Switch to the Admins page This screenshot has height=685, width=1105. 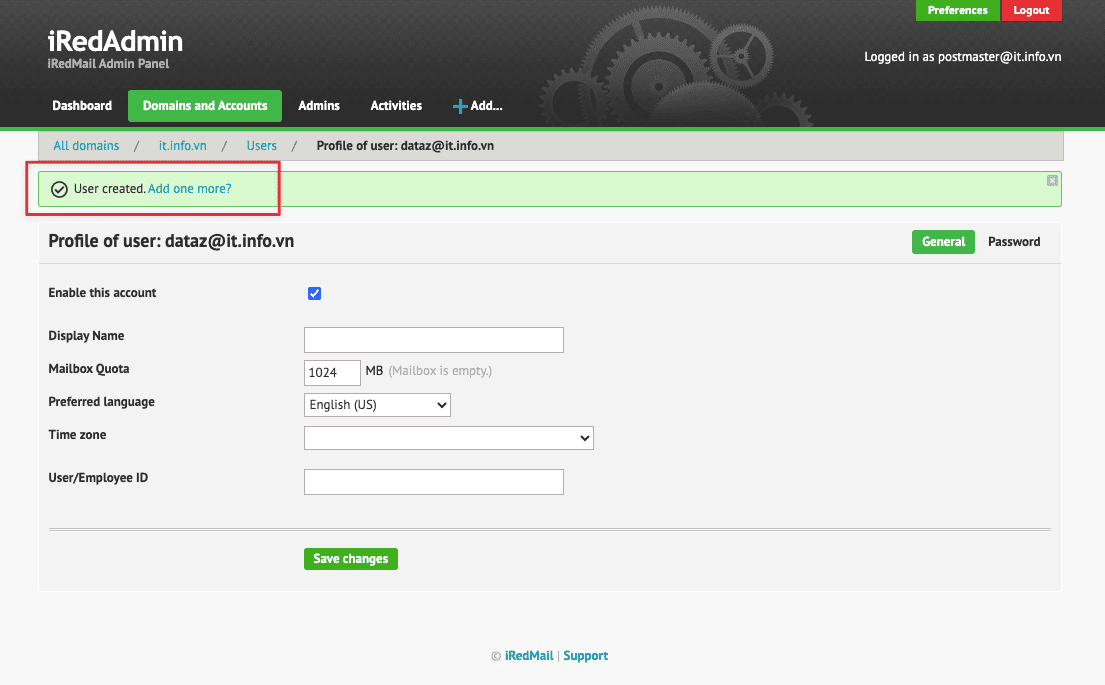point(319,106)
